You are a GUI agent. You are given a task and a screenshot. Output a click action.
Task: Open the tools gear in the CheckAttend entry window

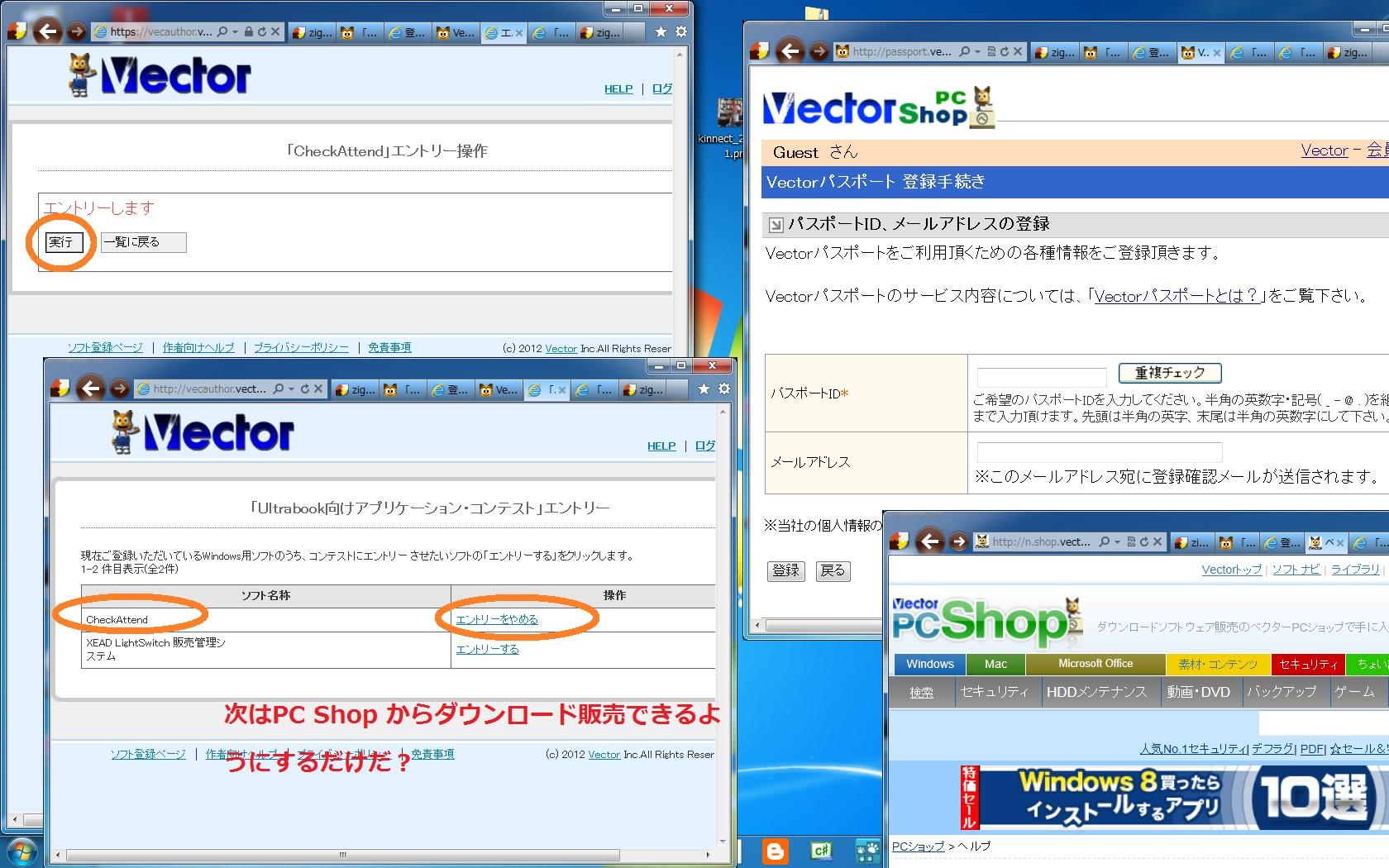pos(681,31)
